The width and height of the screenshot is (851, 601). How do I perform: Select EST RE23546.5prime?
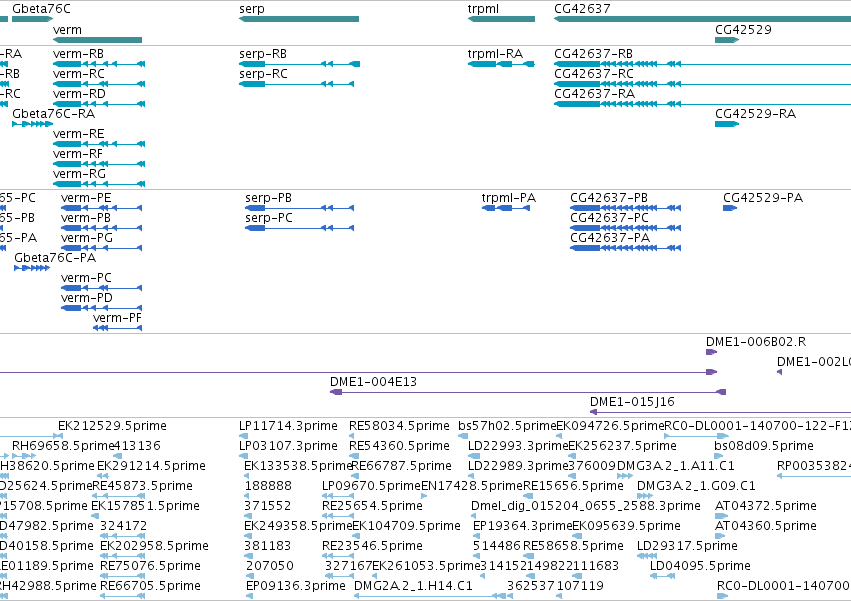click(x=372, y=546)
